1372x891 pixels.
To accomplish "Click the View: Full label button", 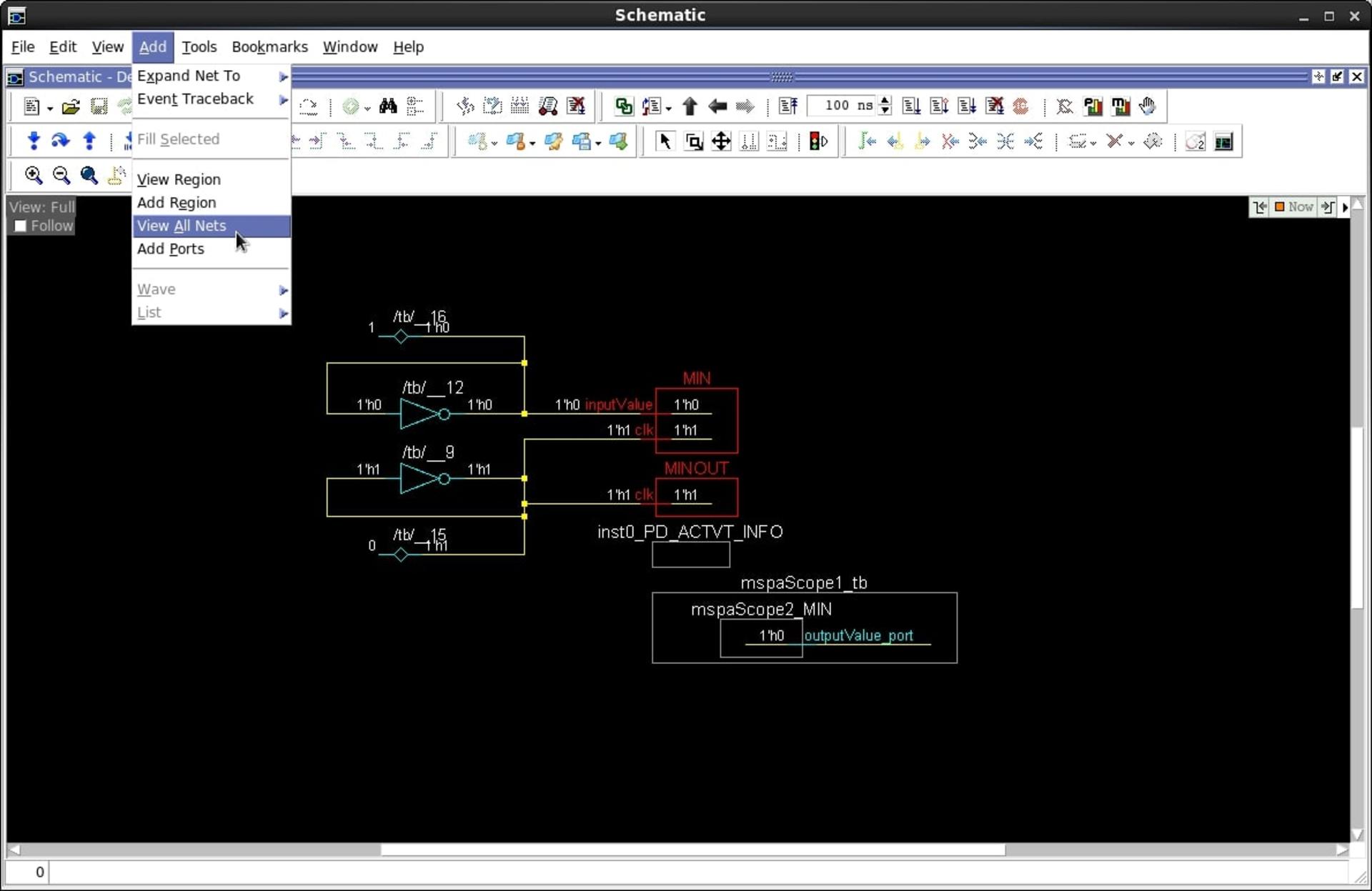I will pyautogui.click(x=41, y=207).
